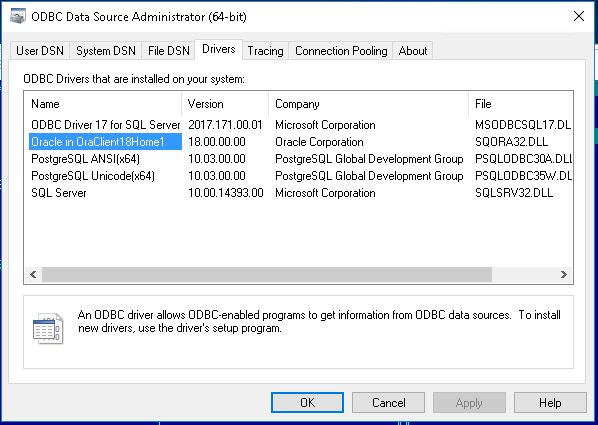
Task: Sort drivers by Name column header
Action: [103, 104]
